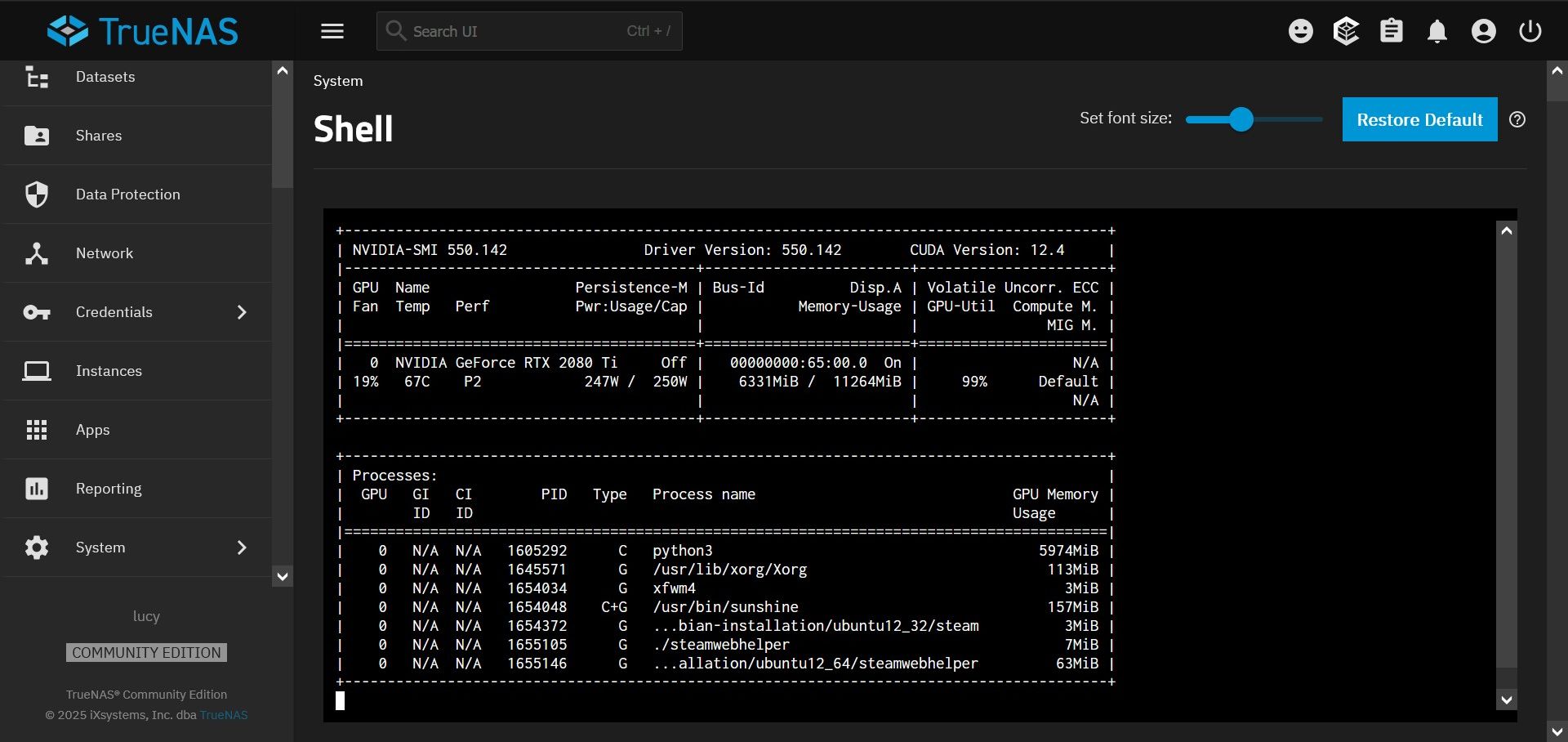Click the 5974MiB memory usage value
Viewport: 1568px width, 742px height.
tap(1068, 551)
